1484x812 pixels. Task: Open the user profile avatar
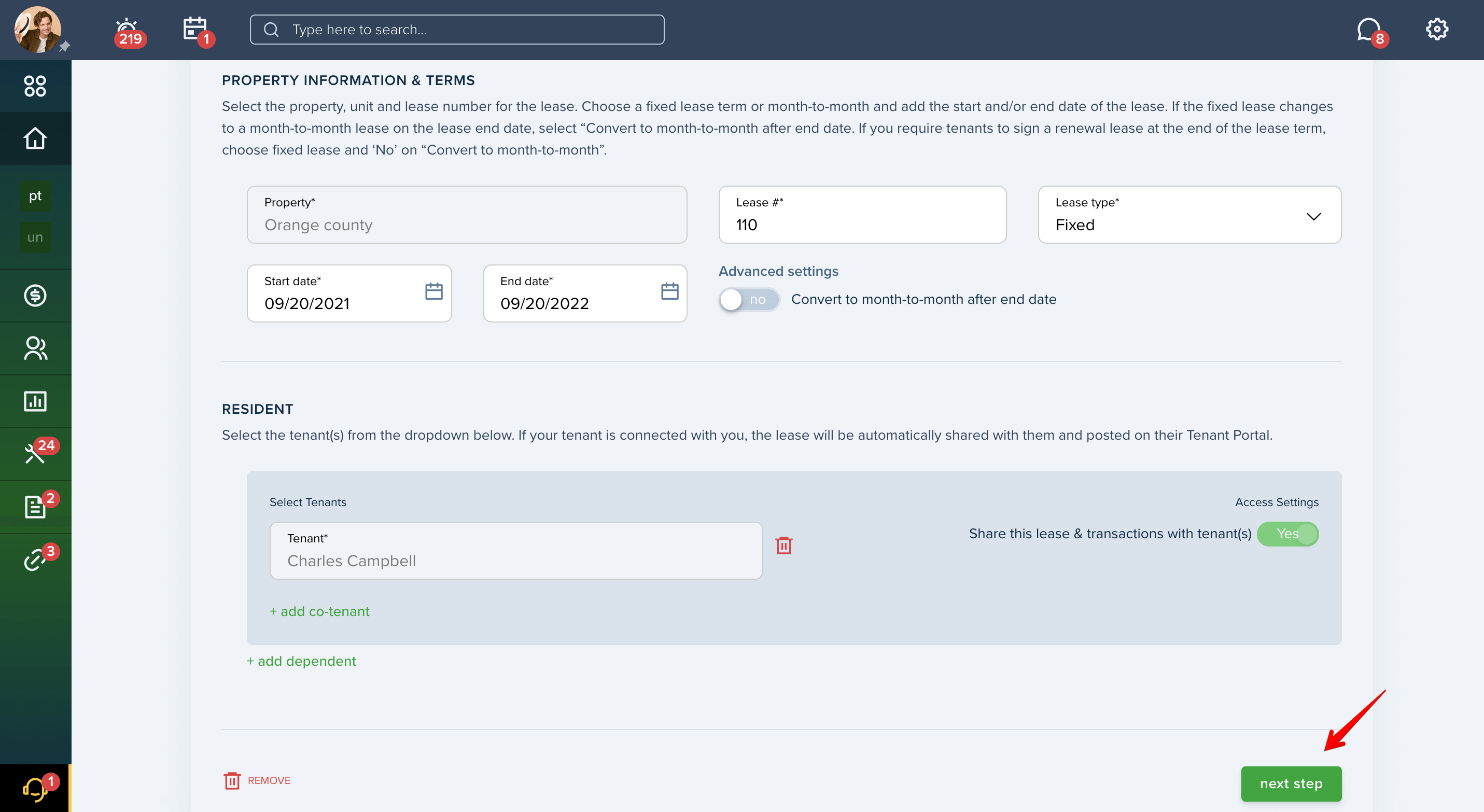pos(37,30)
